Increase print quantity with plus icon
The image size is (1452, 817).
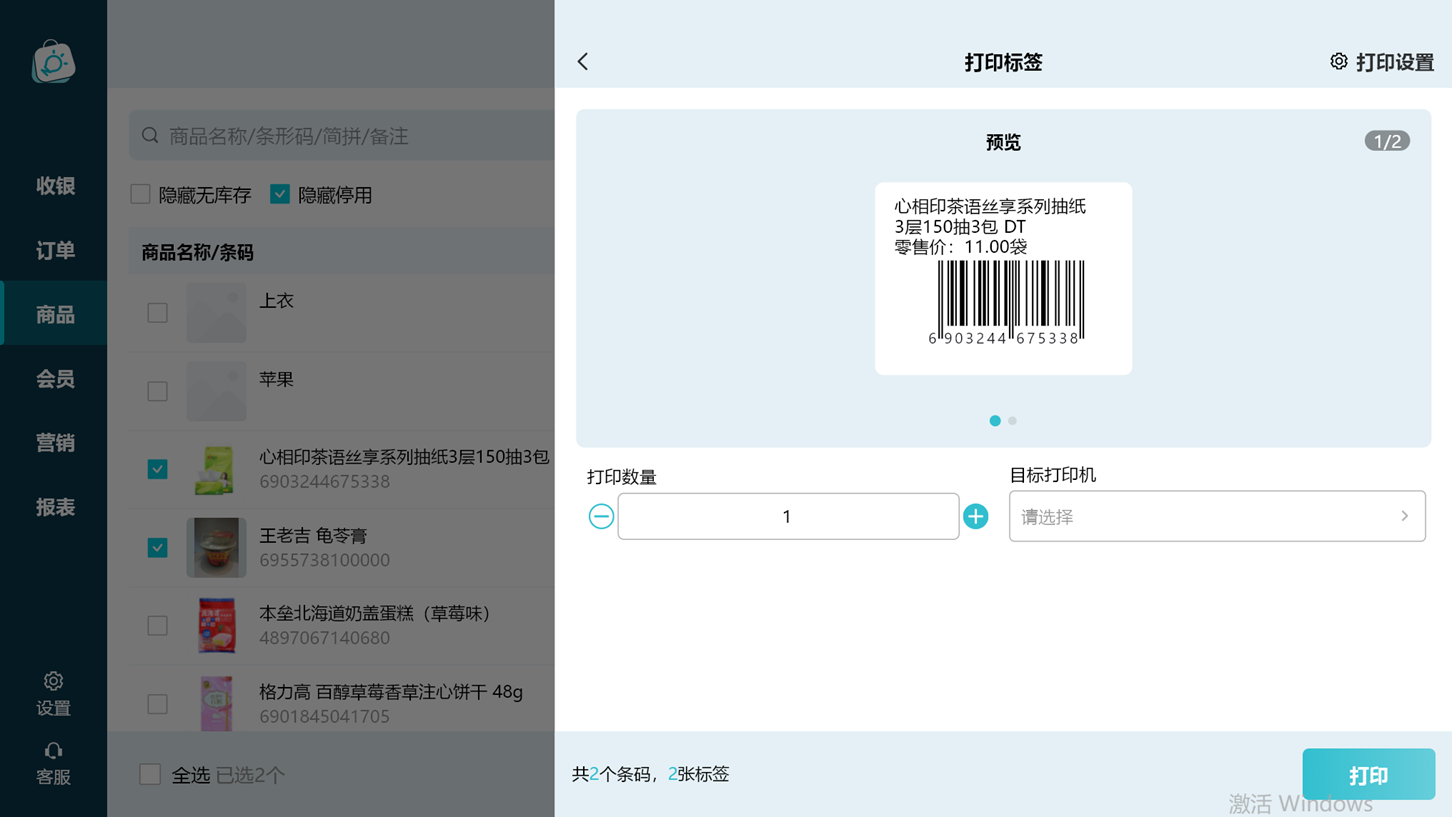(976, 516)
